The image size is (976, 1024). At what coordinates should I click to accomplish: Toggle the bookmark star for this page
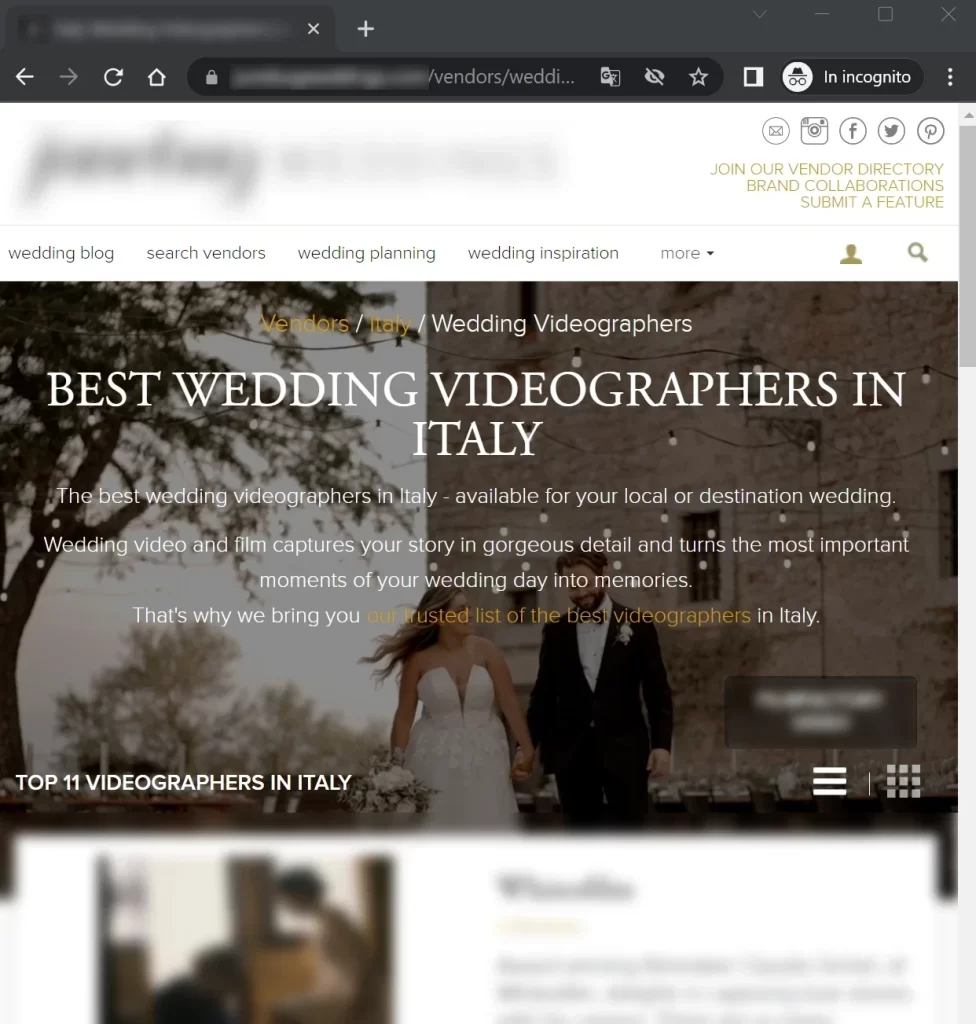point(699,76)
